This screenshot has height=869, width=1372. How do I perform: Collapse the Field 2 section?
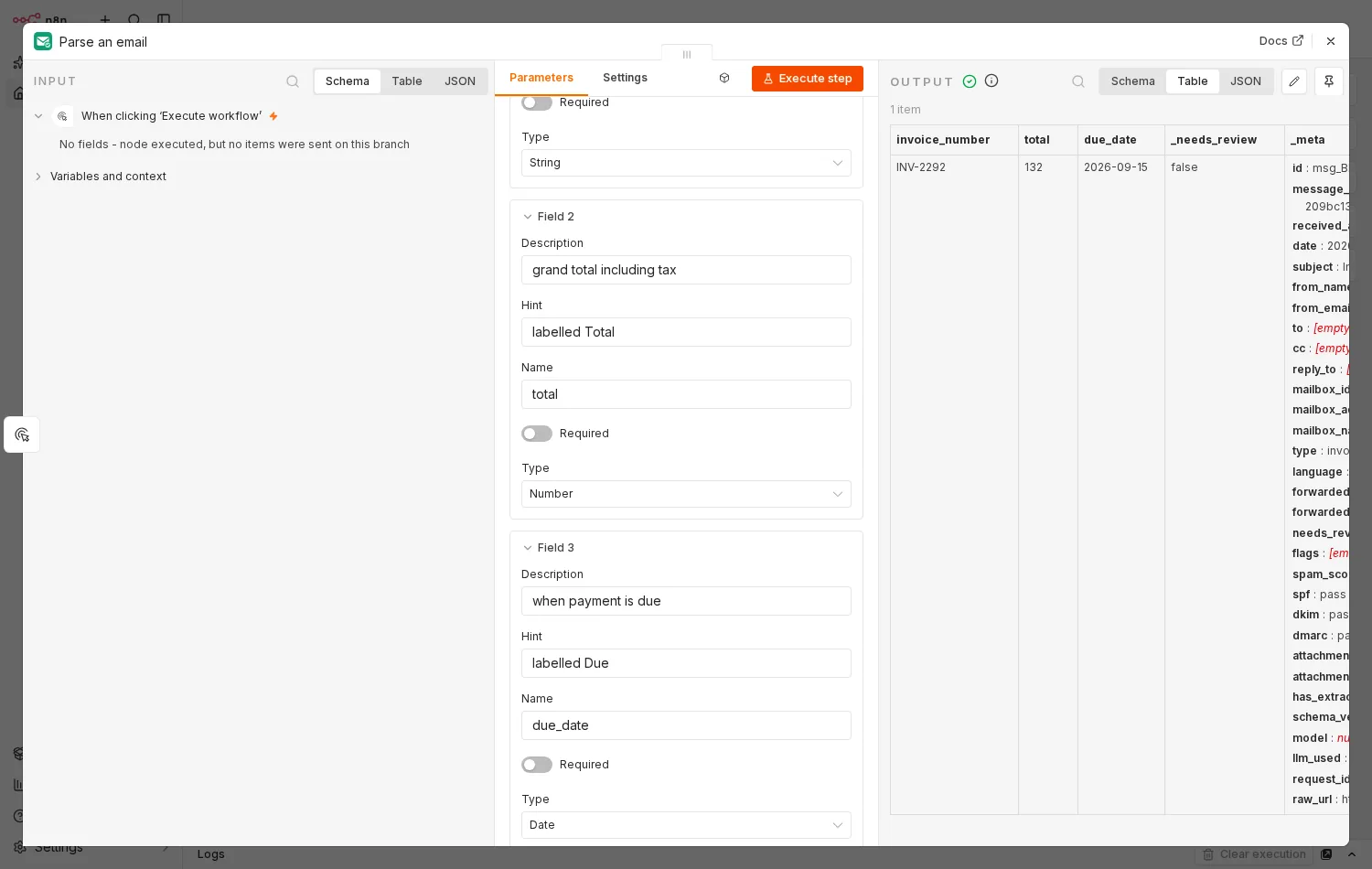coord(528,217)
